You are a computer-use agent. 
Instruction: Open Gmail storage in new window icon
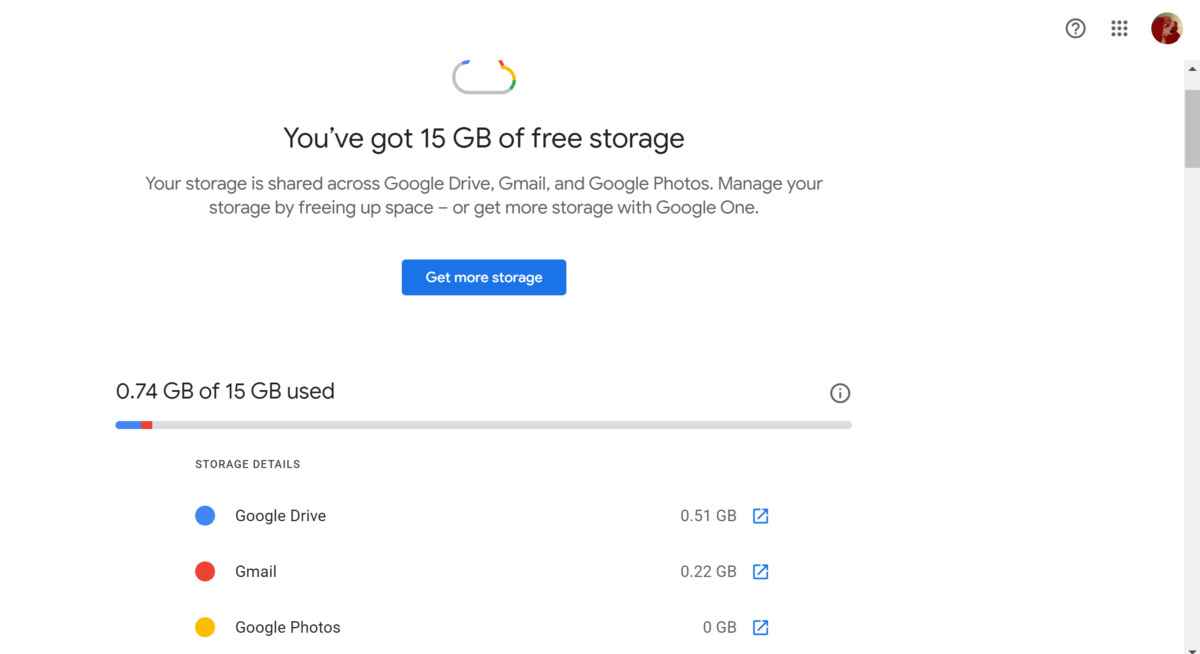760,572
